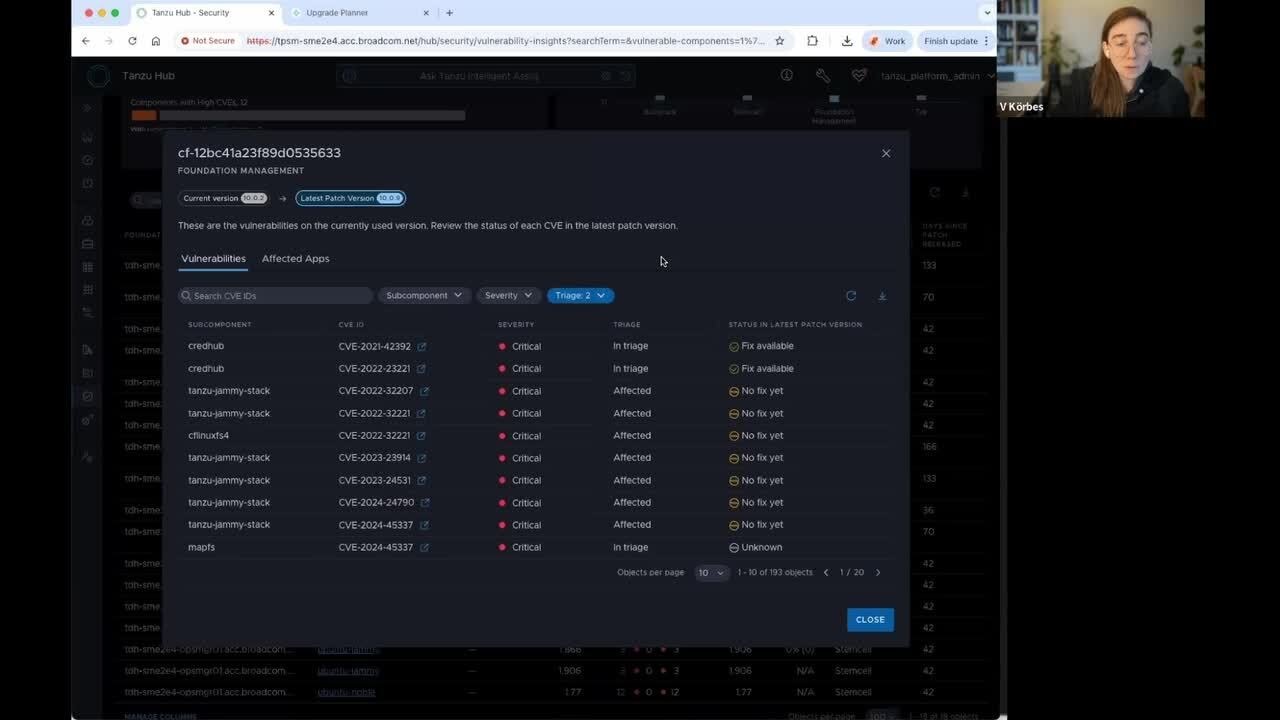Open external link icon for CVE-2023-23914

(x=421, y=458)
